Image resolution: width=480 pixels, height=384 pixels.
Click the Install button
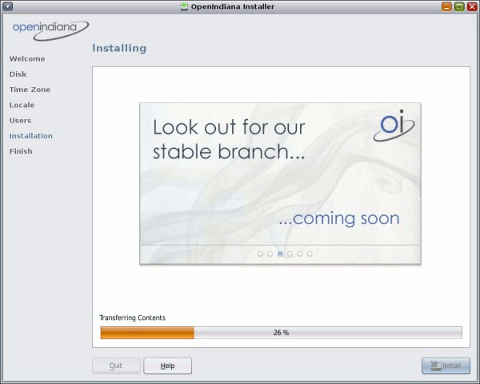coord(446,366)
